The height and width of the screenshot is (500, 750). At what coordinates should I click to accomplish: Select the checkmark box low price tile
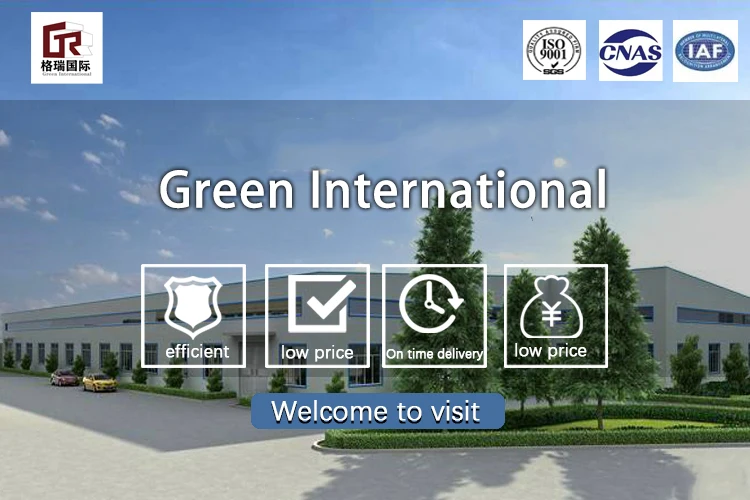pyautogui.click(x=317, y=316)
